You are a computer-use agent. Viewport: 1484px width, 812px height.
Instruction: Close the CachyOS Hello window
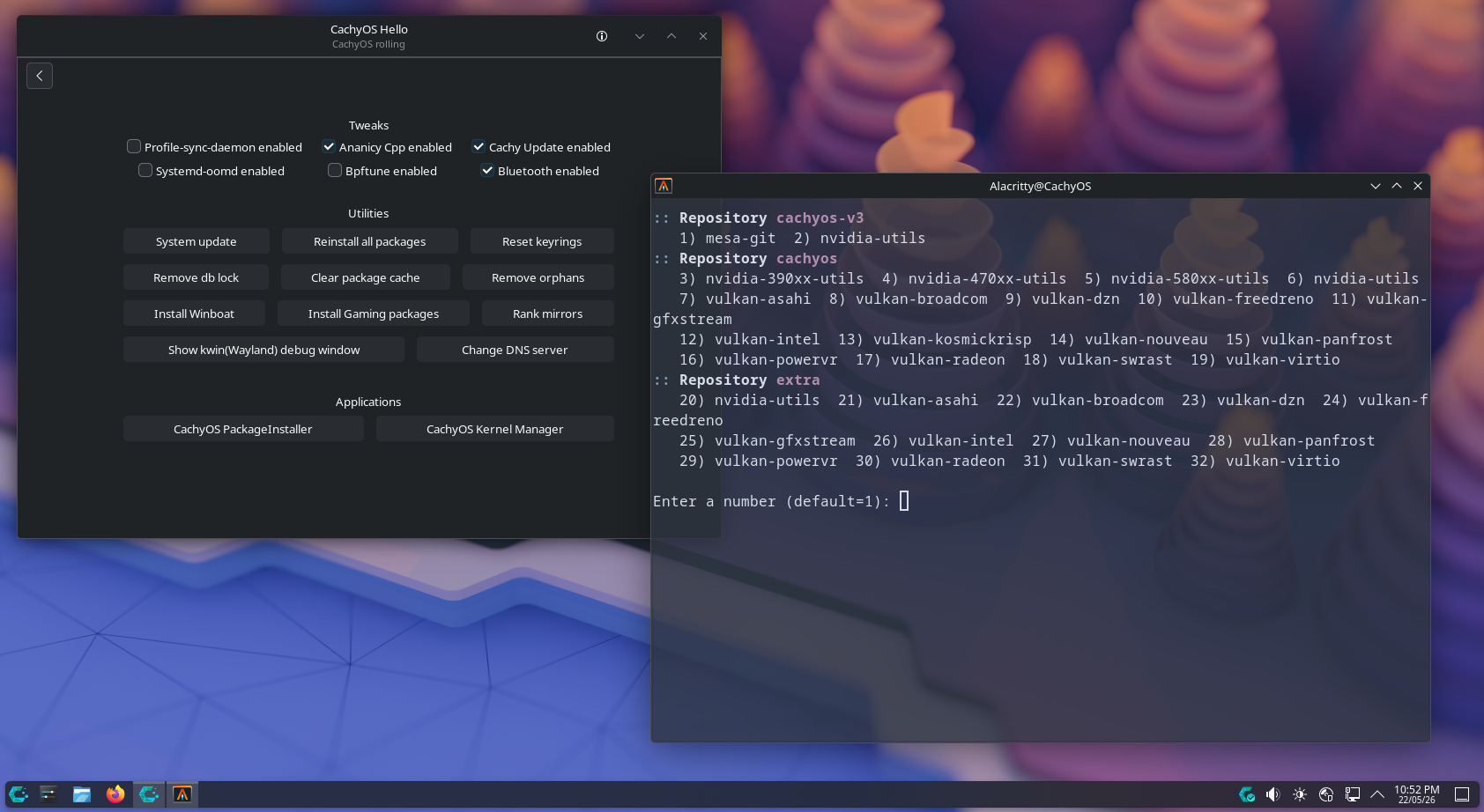click(703, 36)
